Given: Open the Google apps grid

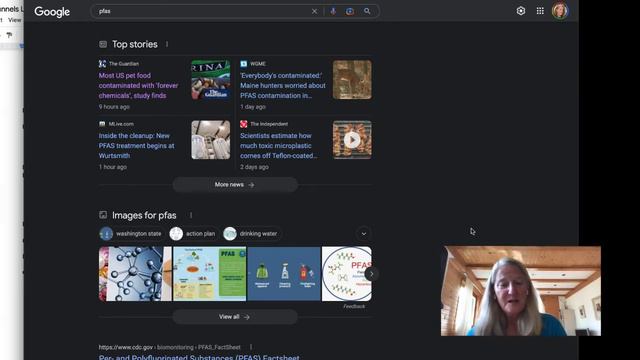Looking at the screenshot, I should (540, 11).
